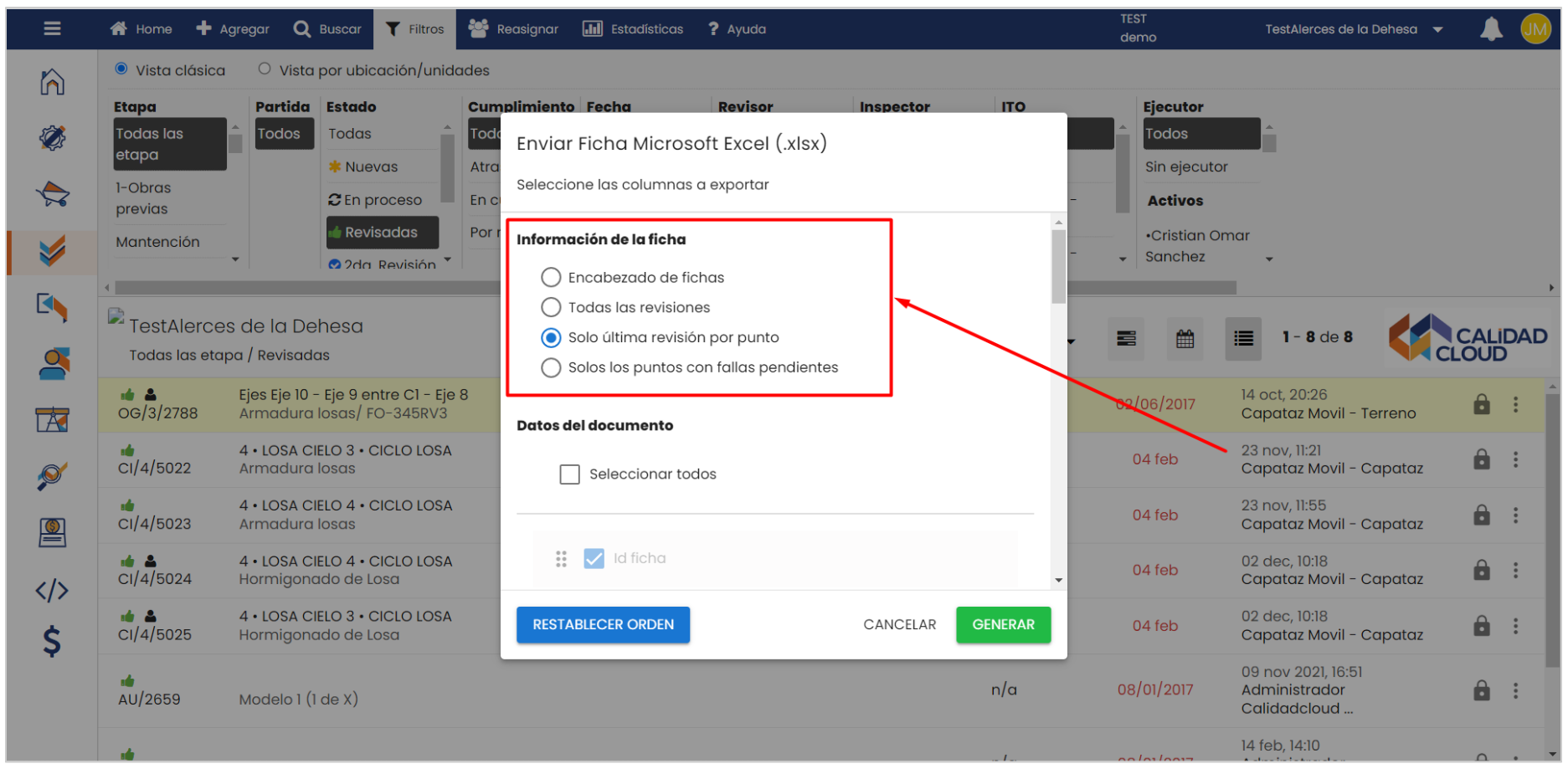The height and width of the screenshot is (769, 1568).
Task: Click the notifications bell icon
Action: click(x=1491, y=29)
